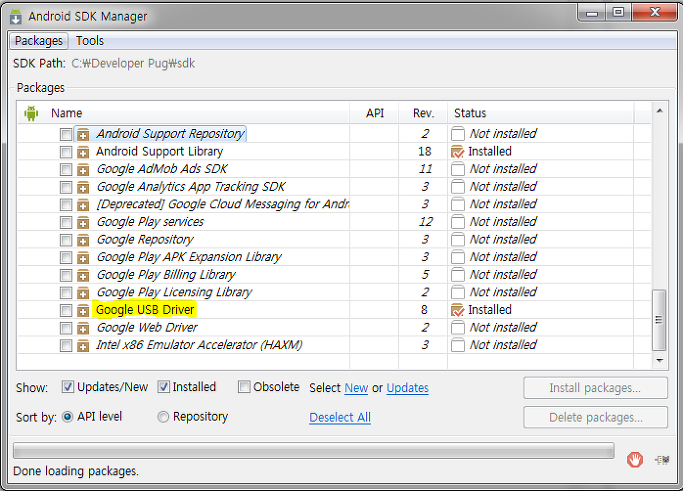Screen dimensions: 683x491
Task: Select the Android Support Repository row text
Action: click(170, 133)
